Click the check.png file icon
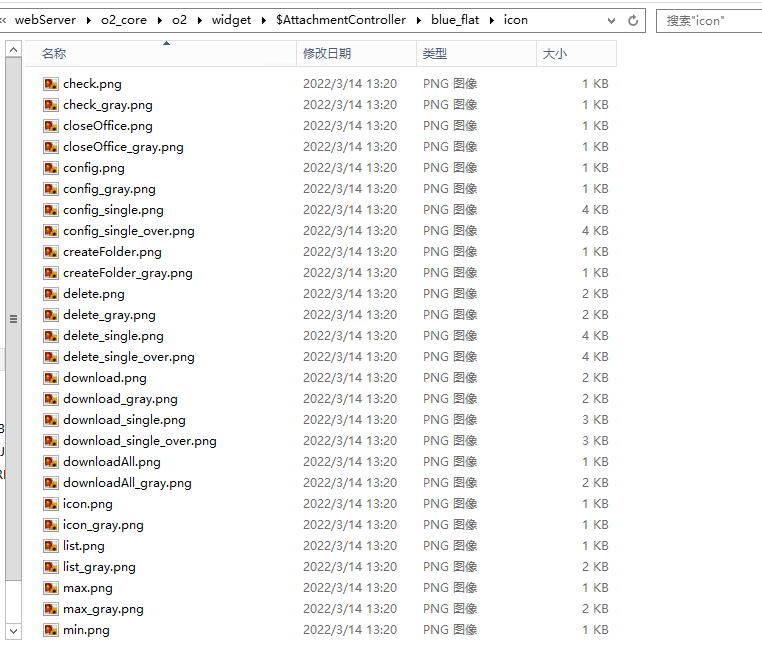 tap(51, 84)
